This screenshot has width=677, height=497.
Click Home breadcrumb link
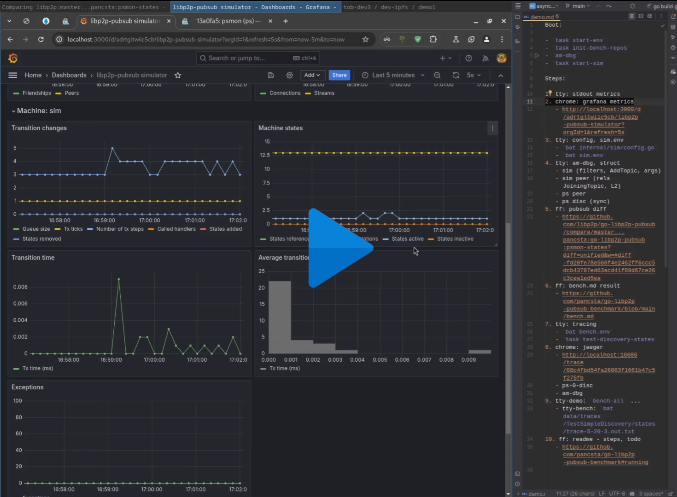click(34, 75)
